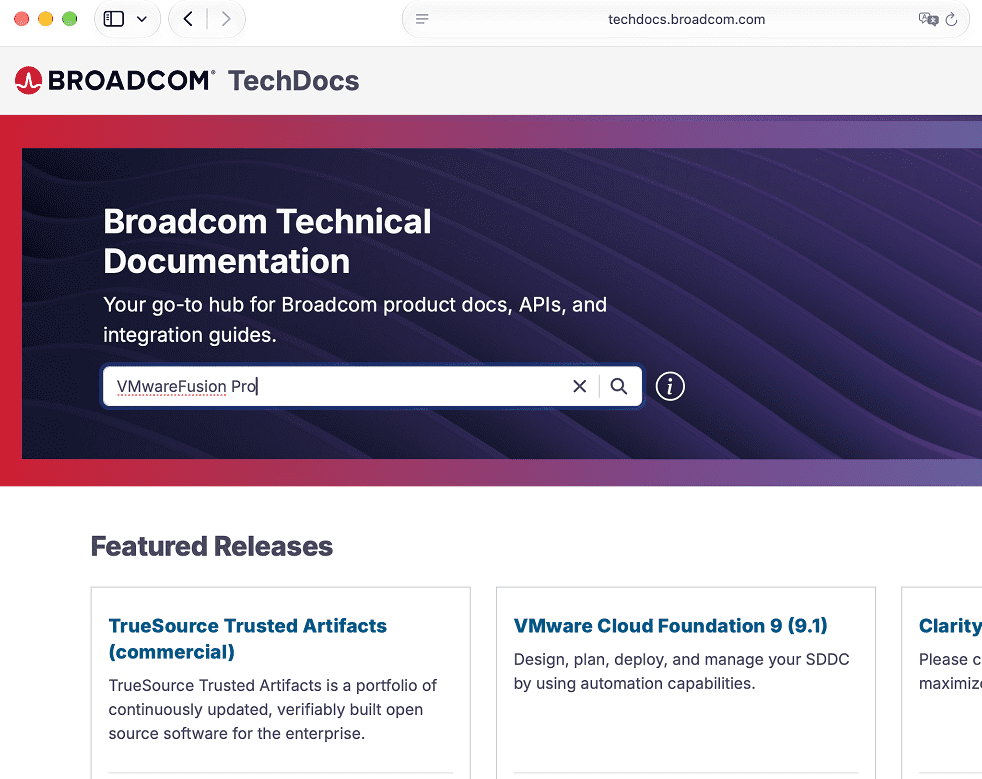The height and width of the screenshot is (779, 982).
Task: Click the green full-screen window button
Action: [70, 19]
